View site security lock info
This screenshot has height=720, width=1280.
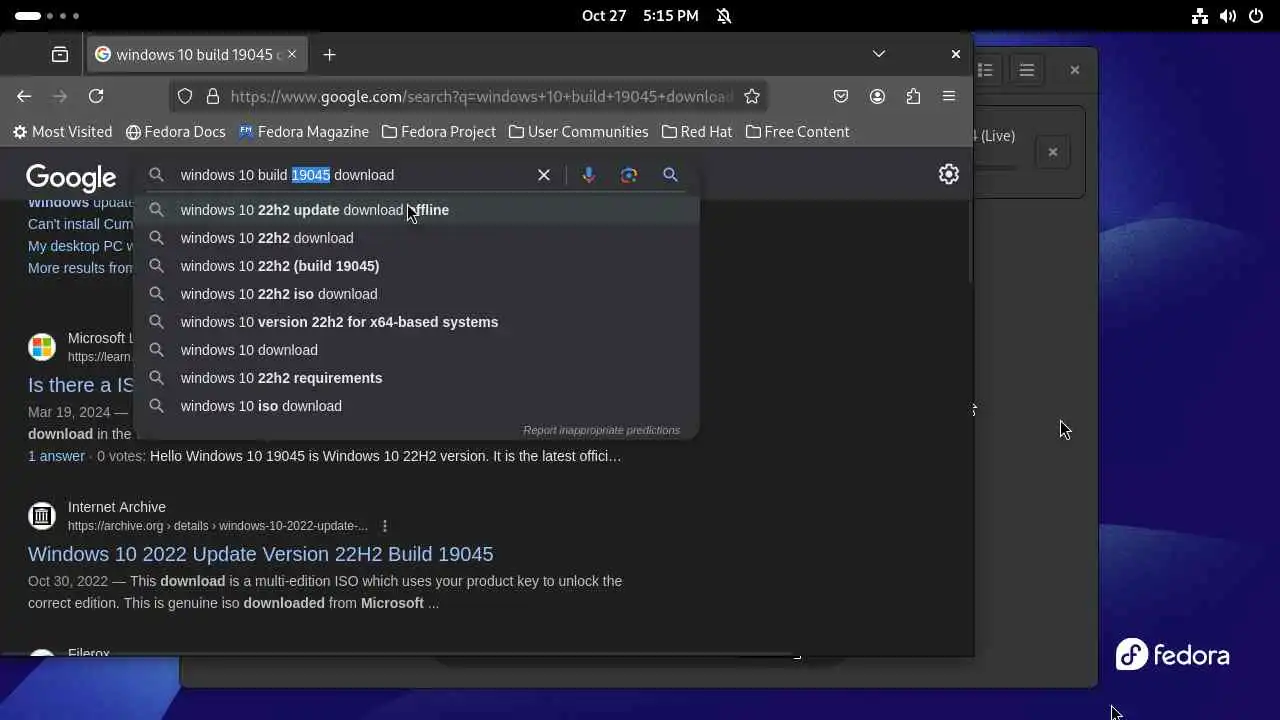point(212,96)
